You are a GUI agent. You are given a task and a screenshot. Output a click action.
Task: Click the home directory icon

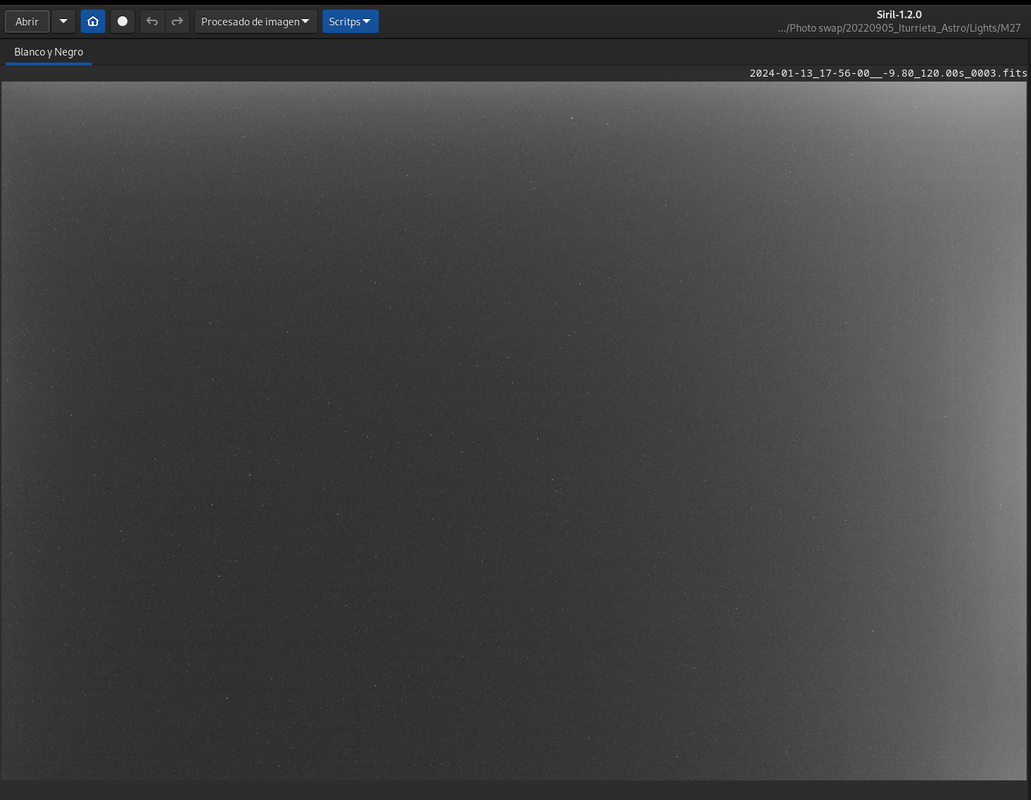point(93,22)
